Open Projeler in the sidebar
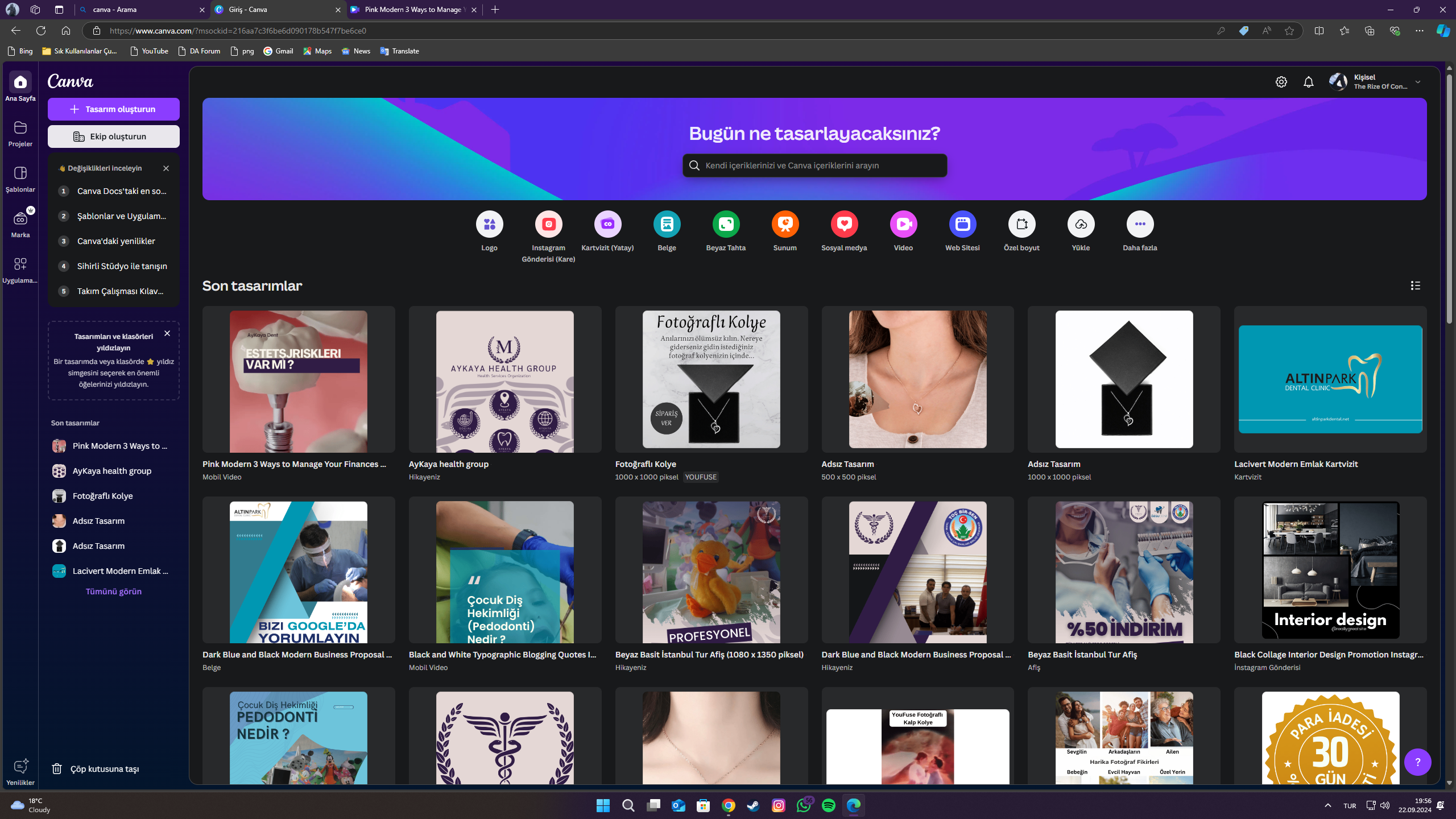 (20, 133)
